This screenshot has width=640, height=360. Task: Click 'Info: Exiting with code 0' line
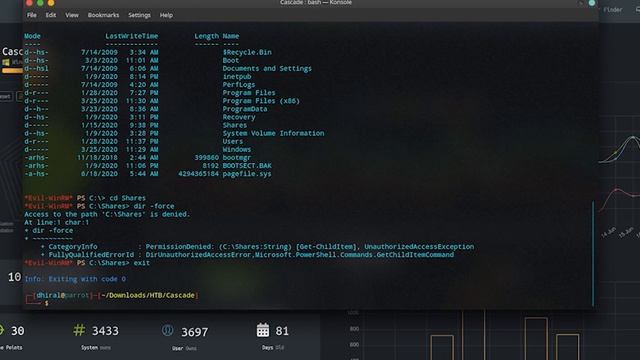point(75,279)
